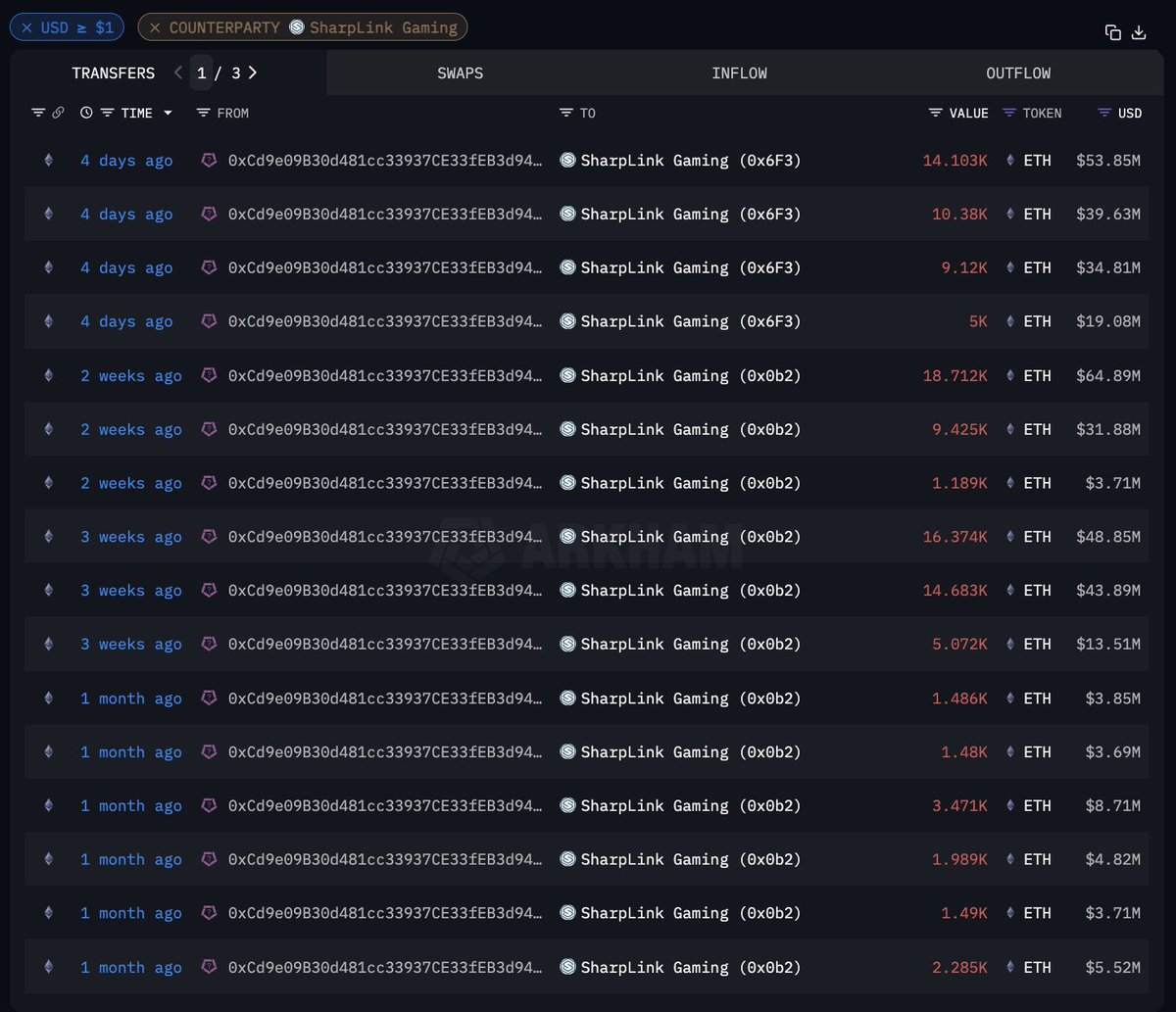Open the TOKEN column filter
1176x1012 pixels.
[x=1009, y=113]
